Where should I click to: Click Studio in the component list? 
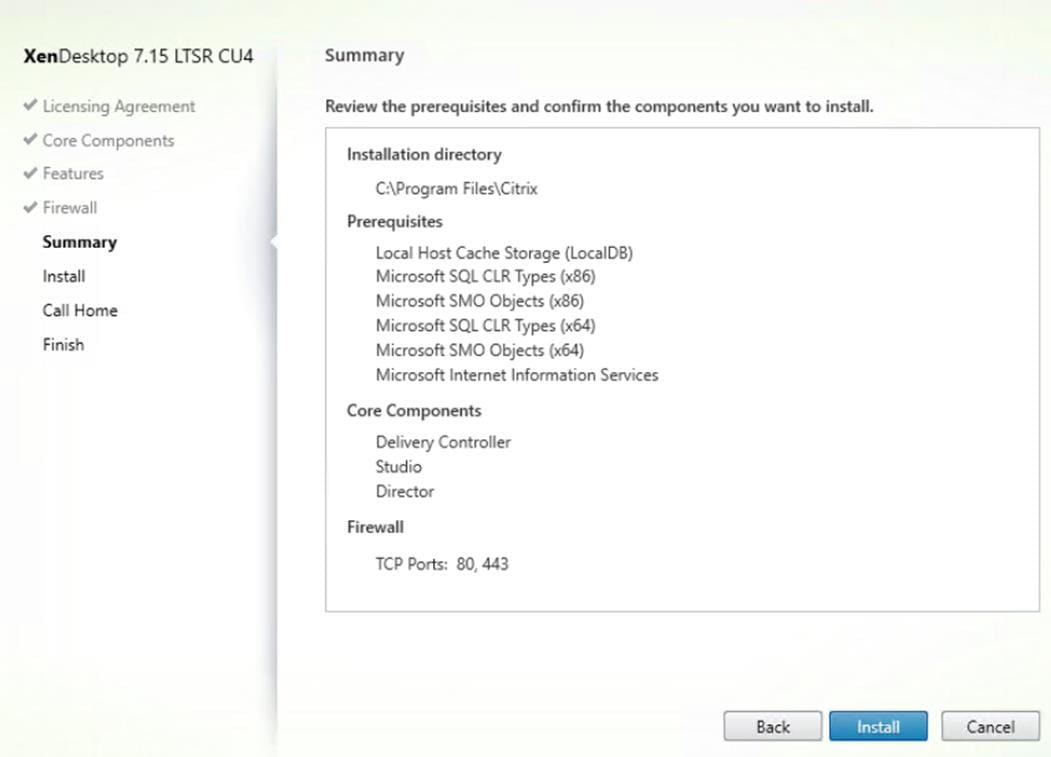tap(398, 467)
